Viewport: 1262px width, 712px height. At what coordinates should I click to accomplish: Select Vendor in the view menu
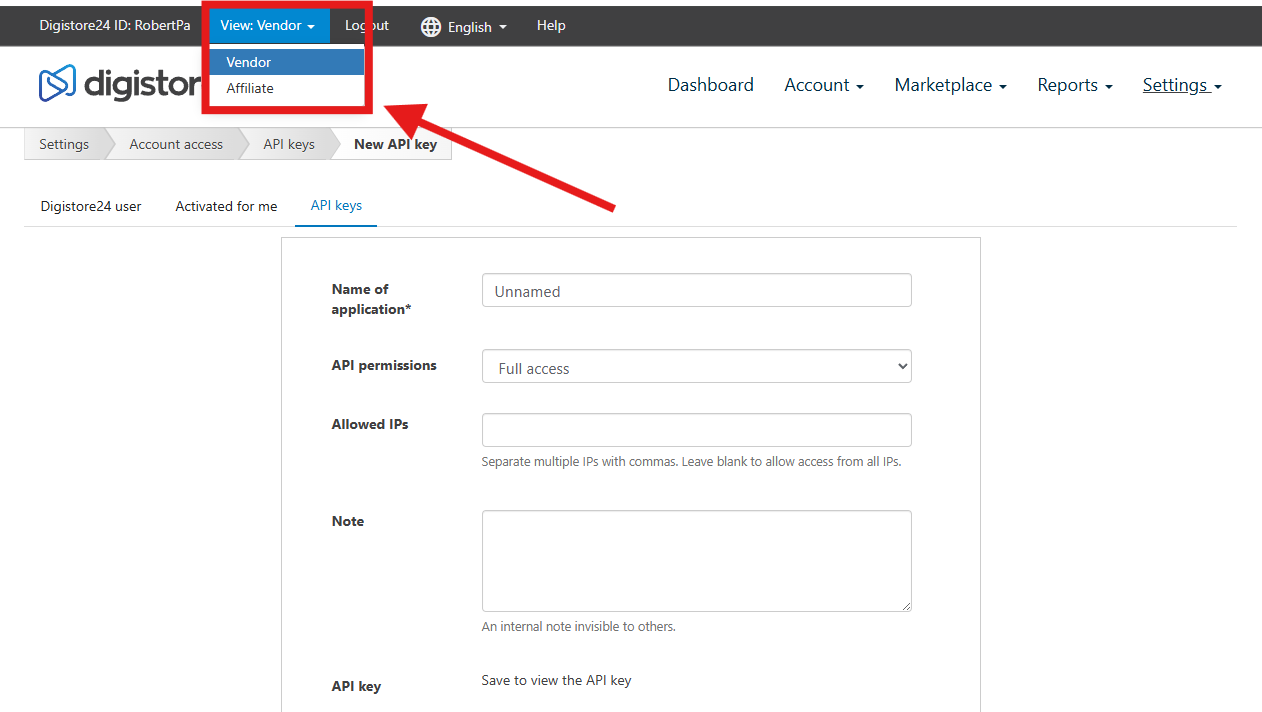point(287,62)
